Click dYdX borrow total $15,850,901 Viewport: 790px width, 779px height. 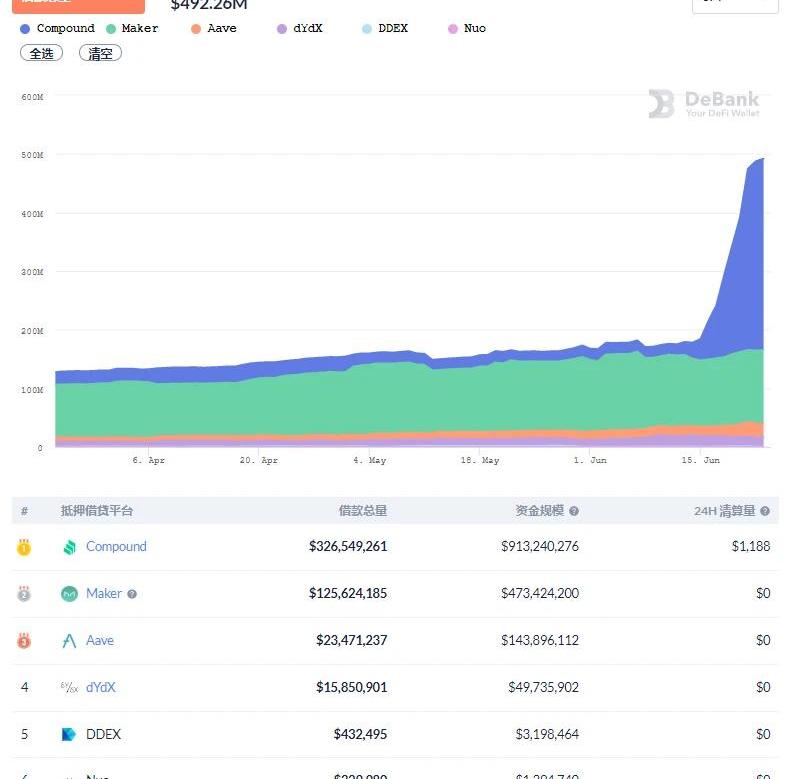[352, 687]
